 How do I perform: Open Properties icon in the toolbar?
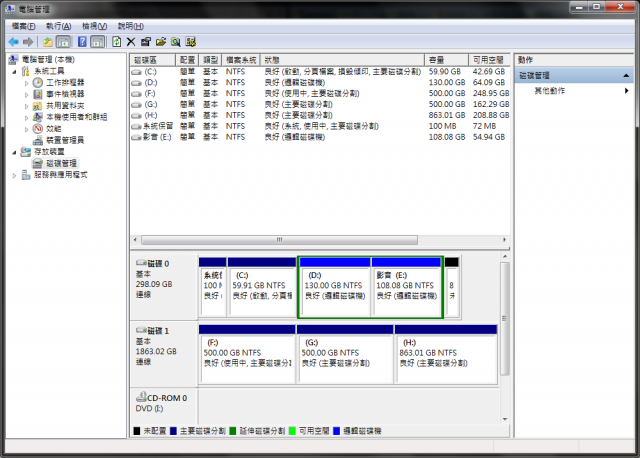tap(146, 42)
